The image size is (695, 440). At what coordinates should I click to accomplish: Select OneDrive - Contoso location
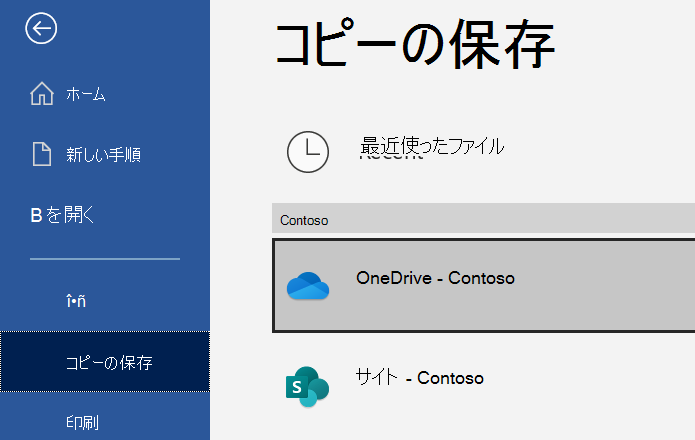click(484, 285)
